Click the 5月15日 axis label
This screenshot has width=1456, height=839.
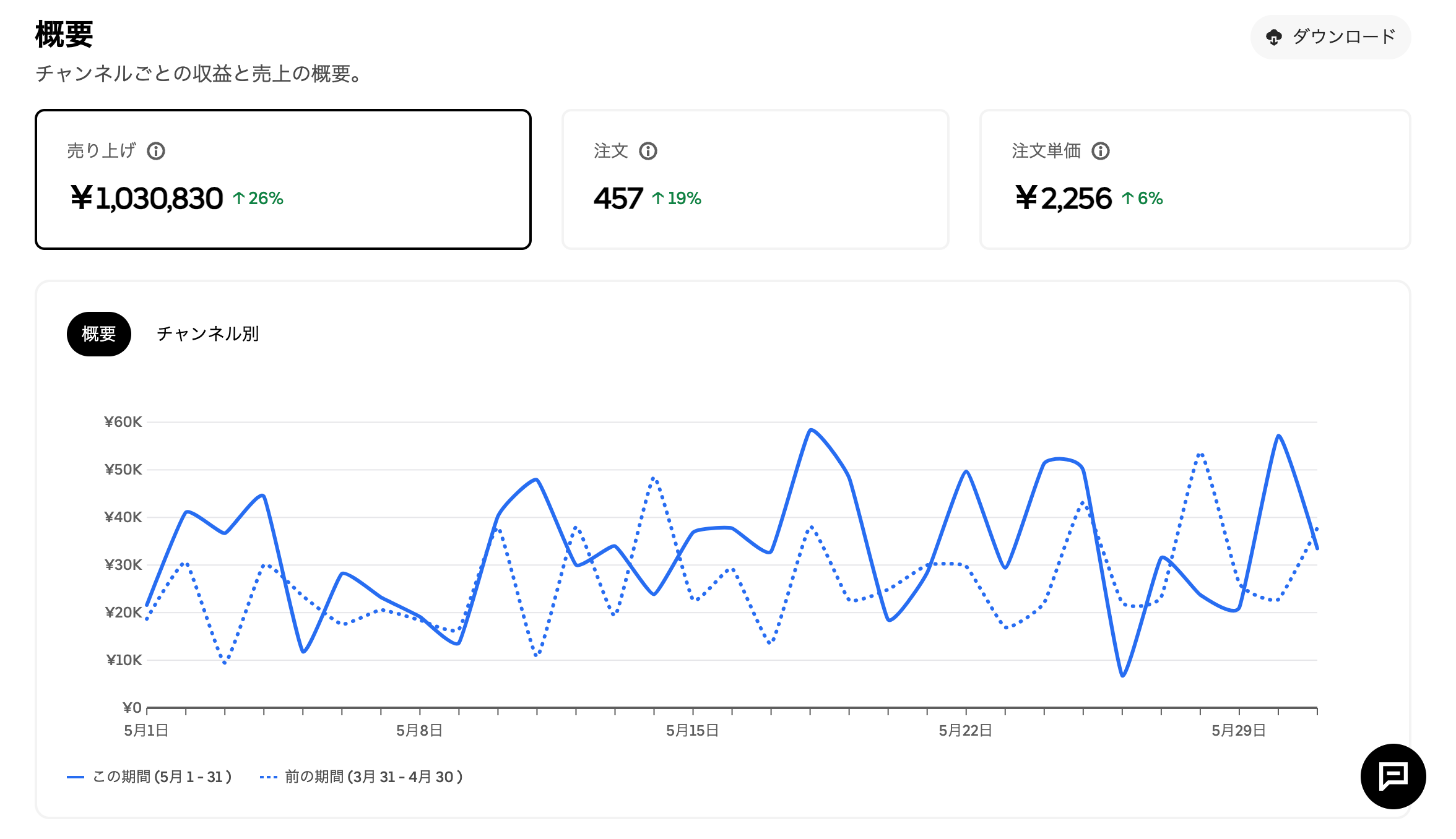point(692,731)
